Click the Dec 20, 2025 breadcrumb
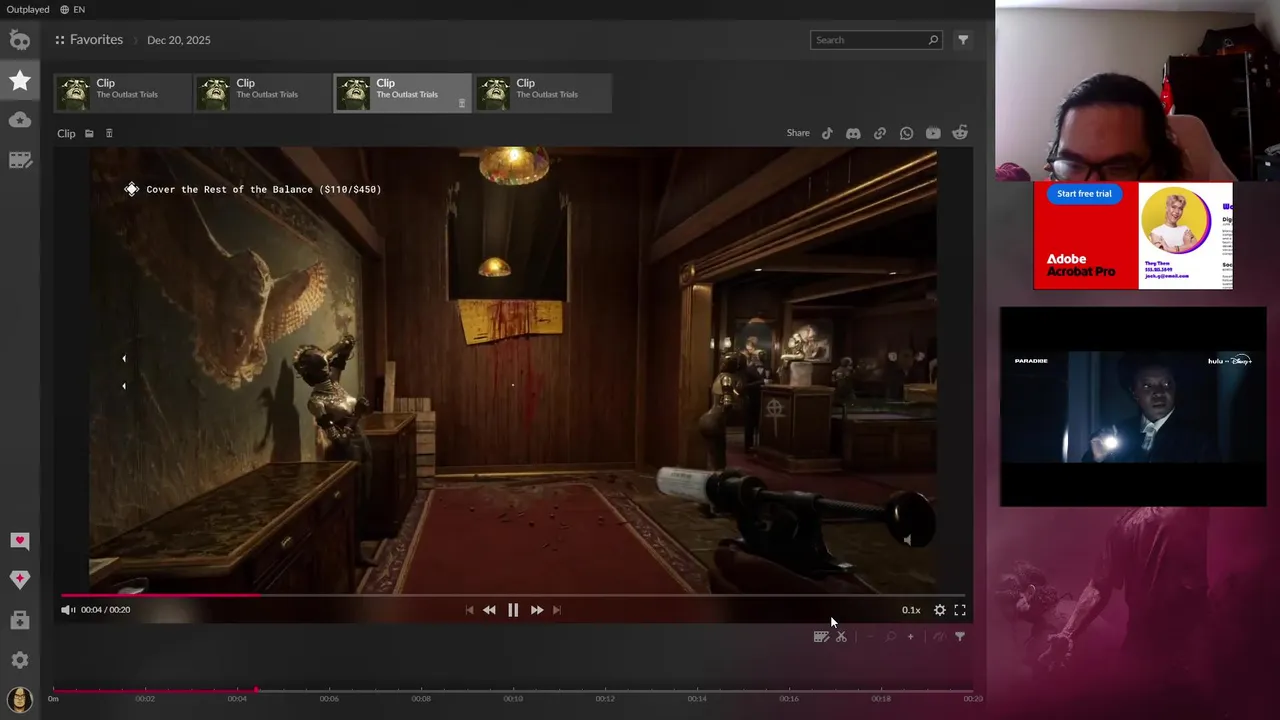Screen dimensions: 1280x720 tap(179, 40)
